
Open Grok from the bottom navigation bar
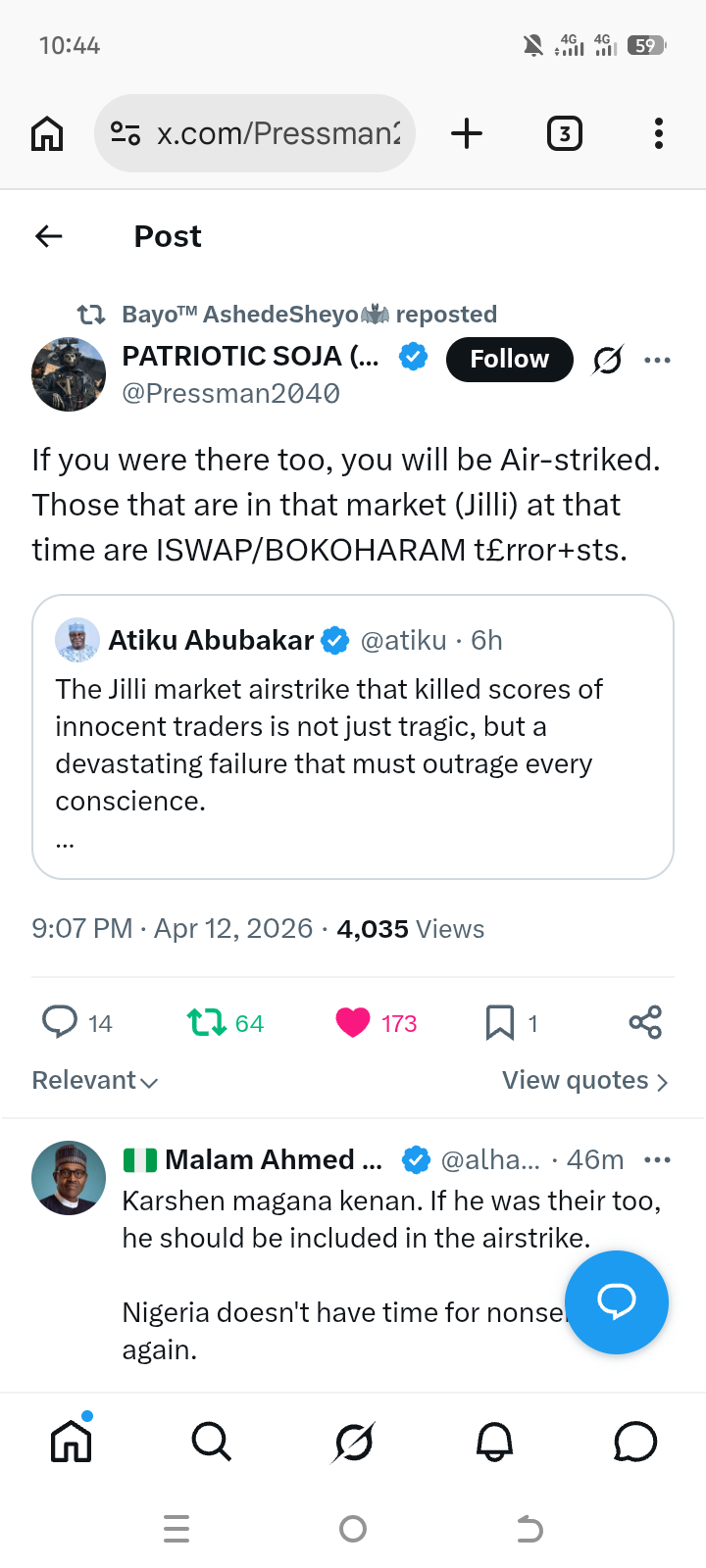tap(353, 1442)
